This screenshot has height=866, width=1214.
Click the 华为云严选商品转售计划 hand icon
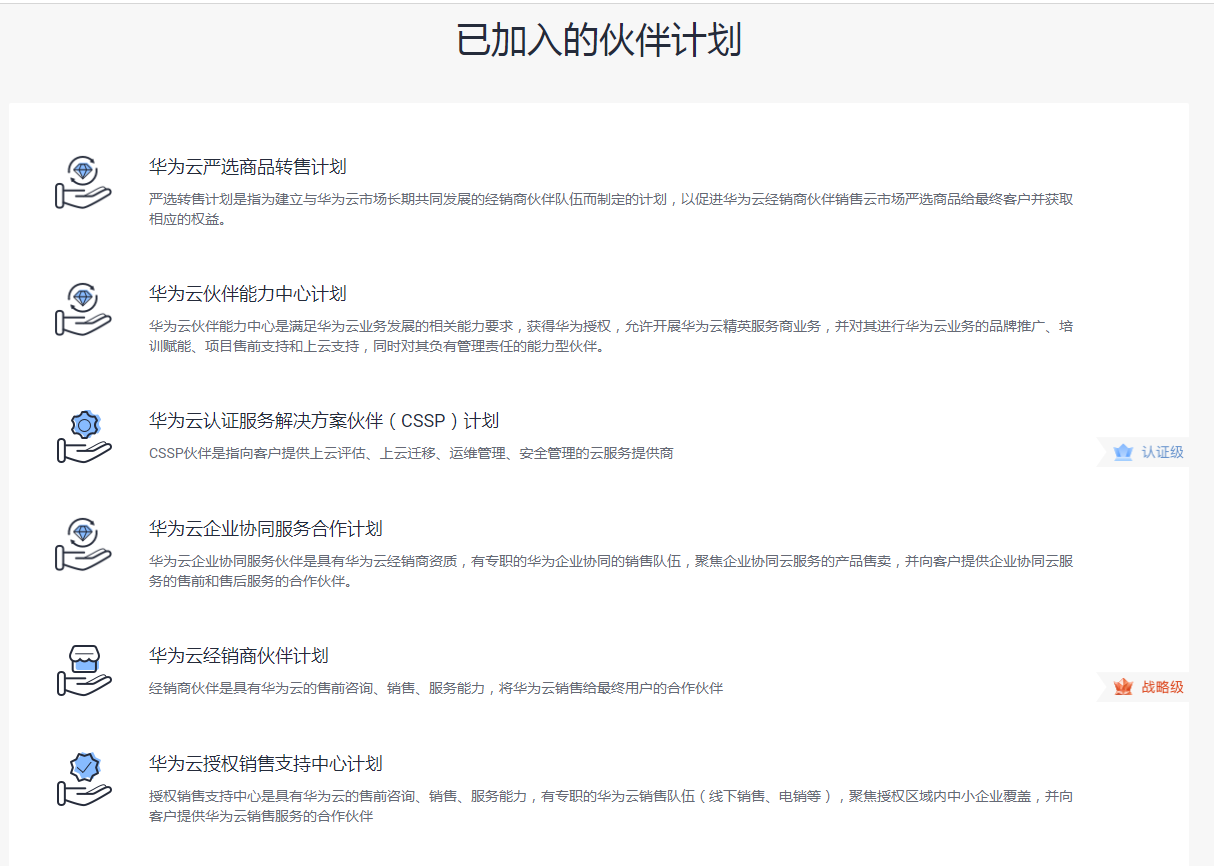tap(83, 182)
